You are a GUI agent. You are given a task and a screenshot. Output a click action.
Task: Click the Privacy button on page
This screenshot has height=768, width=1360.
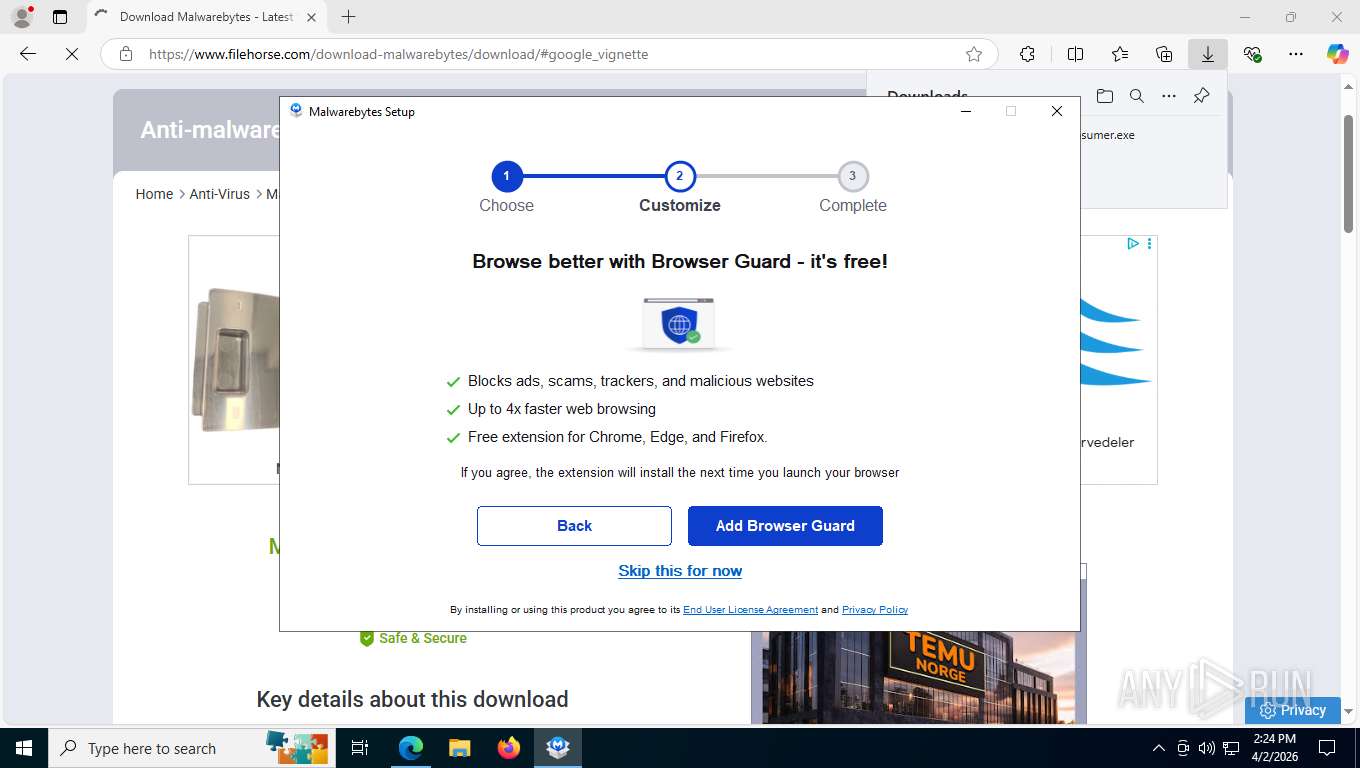coord(1293,710)
